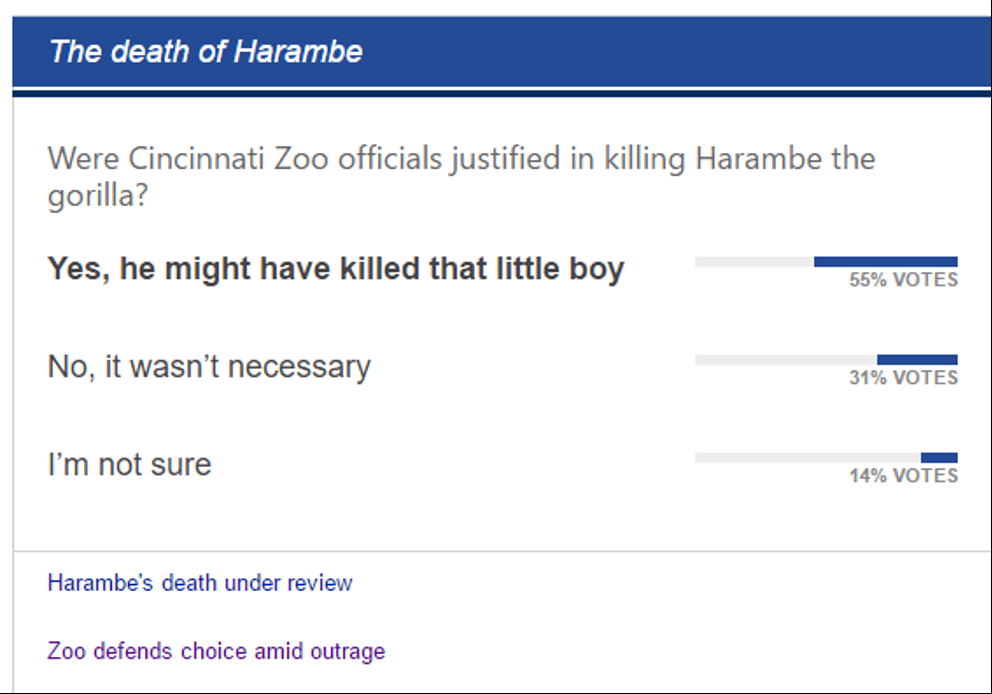Click the 'The death of Harambe' title
Screen dimensions: 992x694
click(x=209, y=51)
